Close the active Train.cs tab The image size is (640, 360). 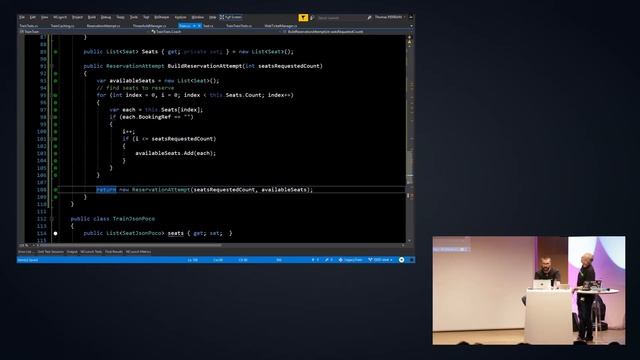(199, 26)
